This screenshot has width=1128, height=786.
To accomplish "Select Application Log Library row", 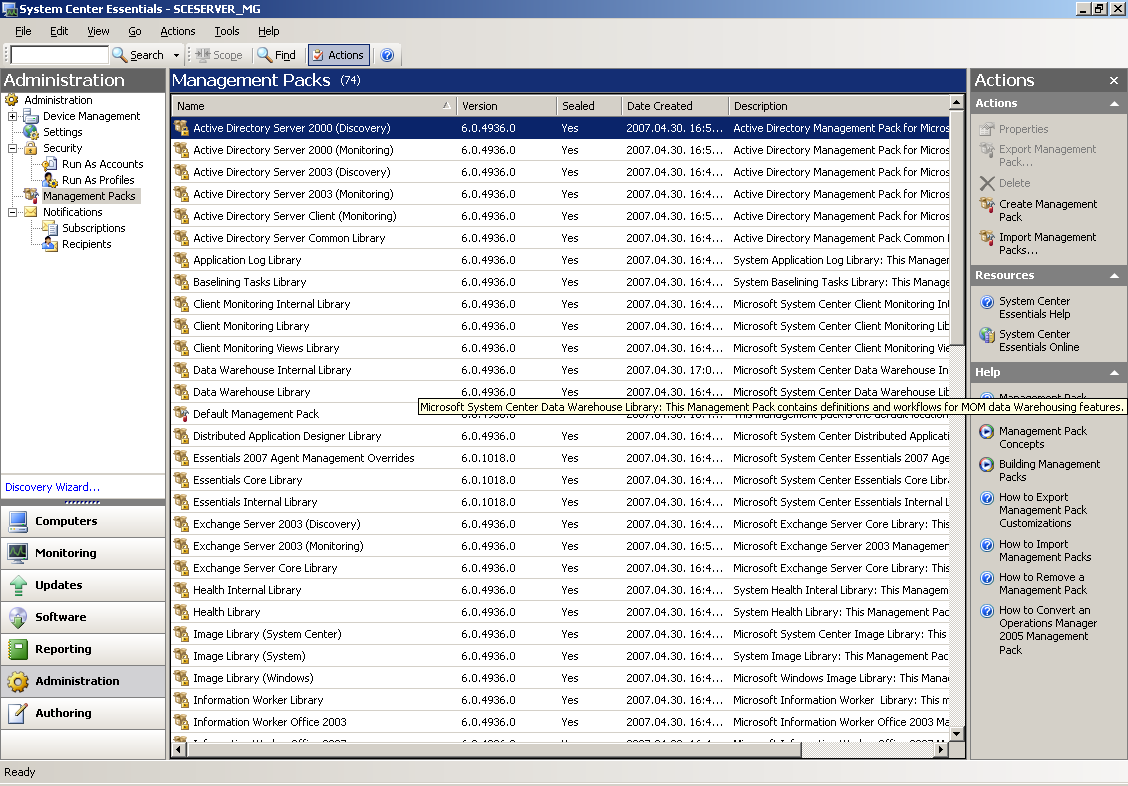I will (560, 260).
